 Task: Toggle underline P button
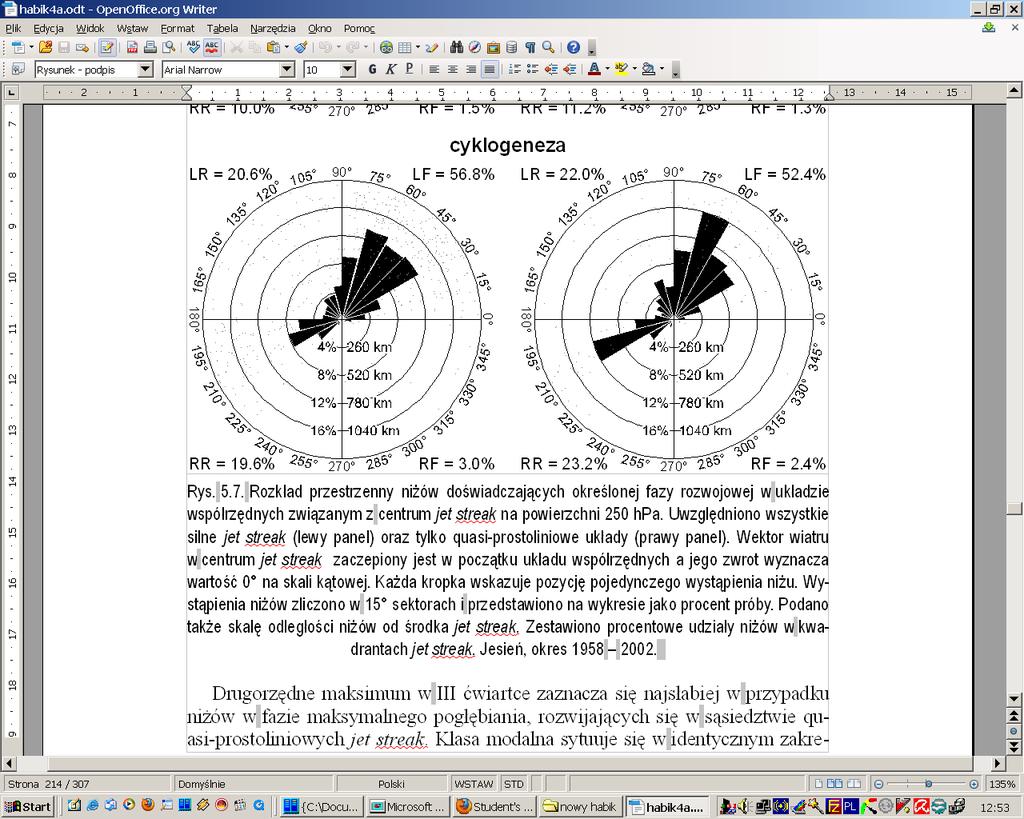coord(409,69)
